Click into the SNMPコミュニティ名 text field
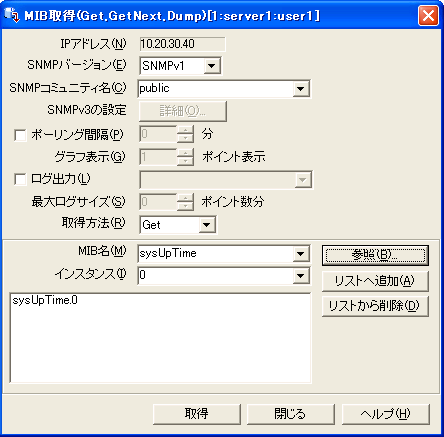Viewport: 444px width, 437px height. [215, 89]
